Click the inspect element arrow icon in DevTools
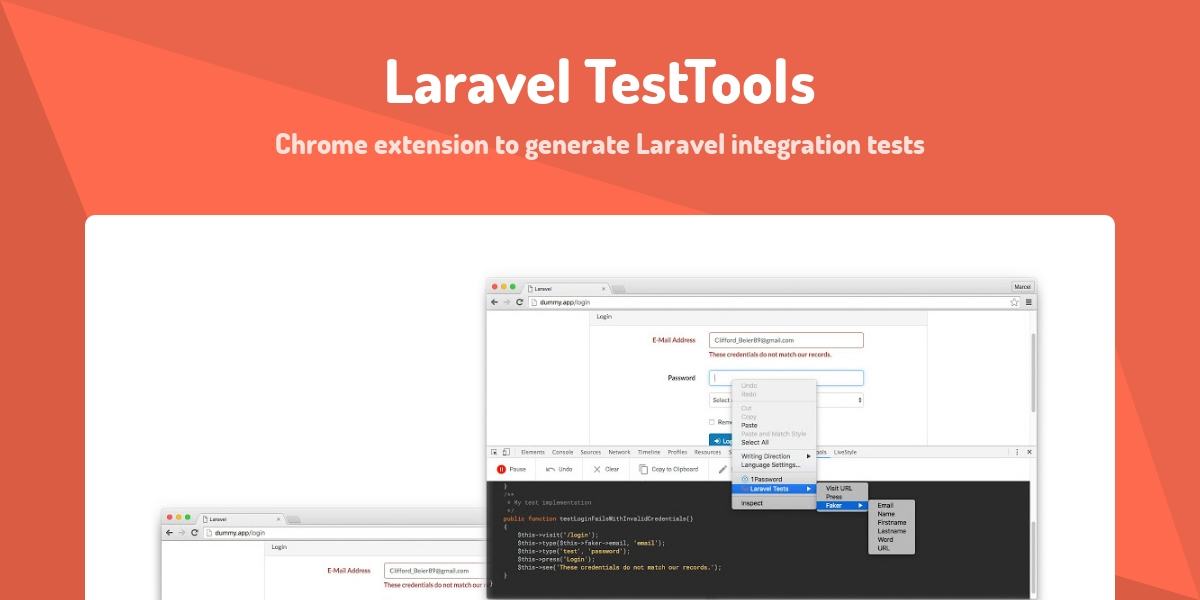The image size is (1200, 600). [x=493, y=452]
